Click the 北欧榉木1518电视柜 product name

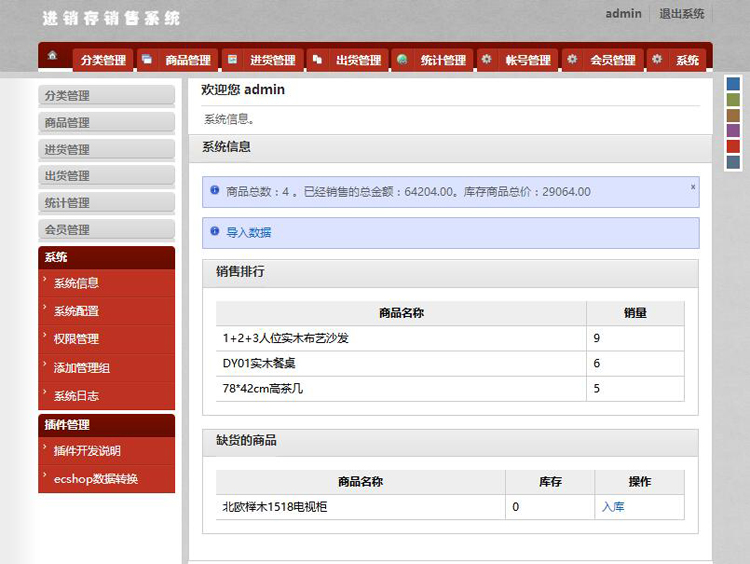pos(275,507)
